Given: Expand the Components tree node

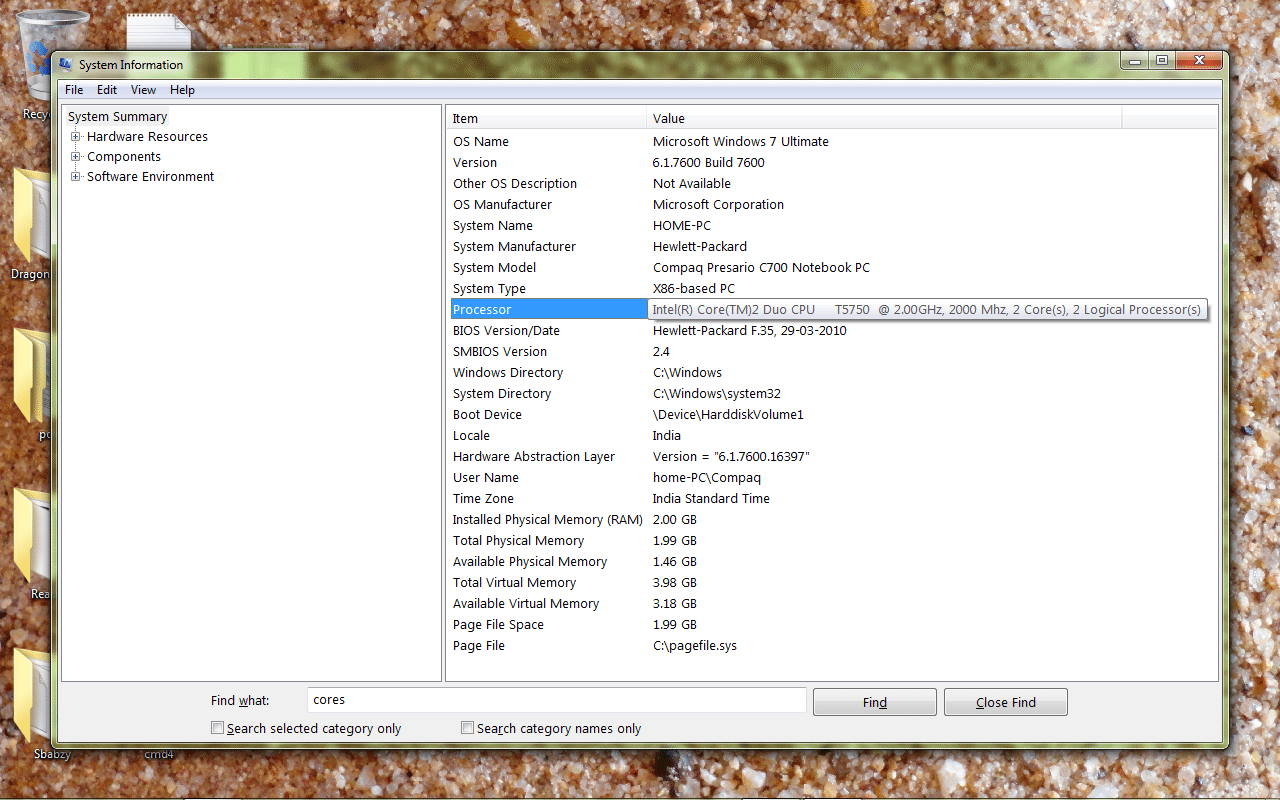Looking at the screenshot, I should pyautogui.click(x=75, y=157).
